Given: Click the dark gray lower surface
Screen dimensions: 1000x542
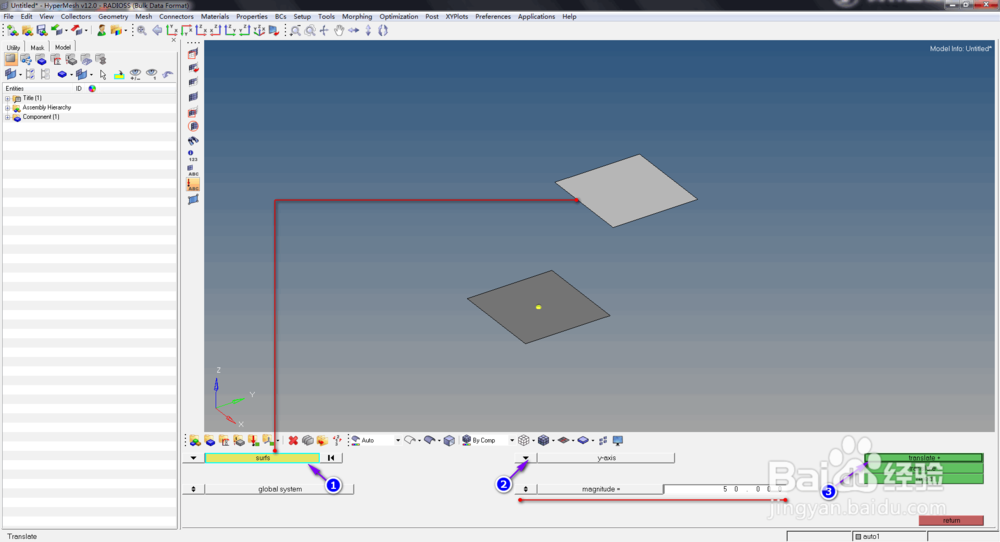Looking at the screenshot, I should 538,307.
